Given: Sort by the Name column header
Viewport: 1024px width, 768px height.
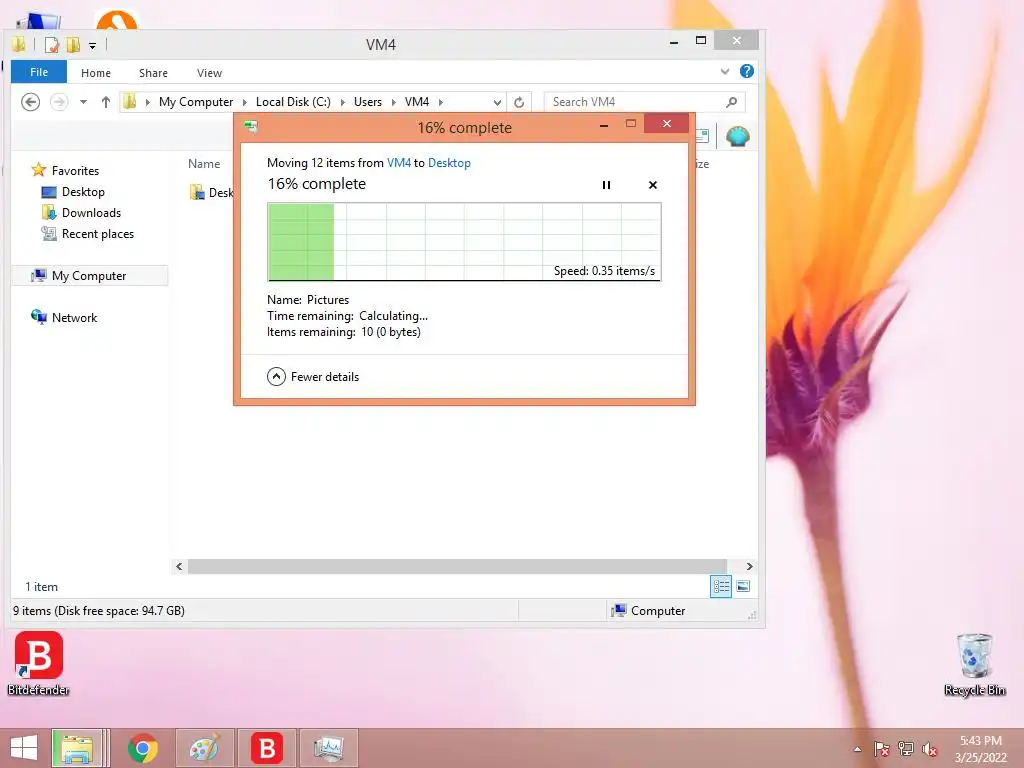Looking at the screenshot, I should pyautogui.click(x=204, y=164).
